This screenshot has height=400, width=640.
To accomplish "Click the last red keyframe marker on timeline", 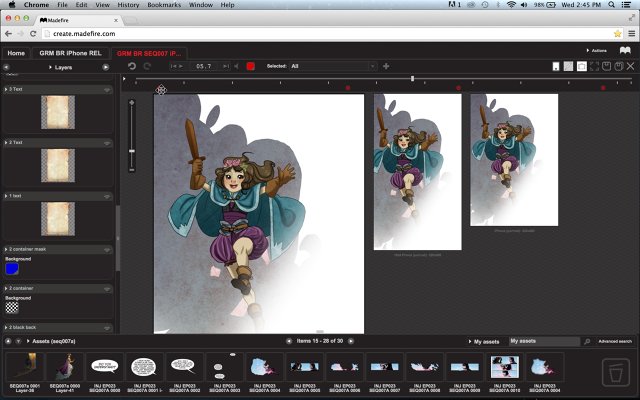I will (603, 88).
